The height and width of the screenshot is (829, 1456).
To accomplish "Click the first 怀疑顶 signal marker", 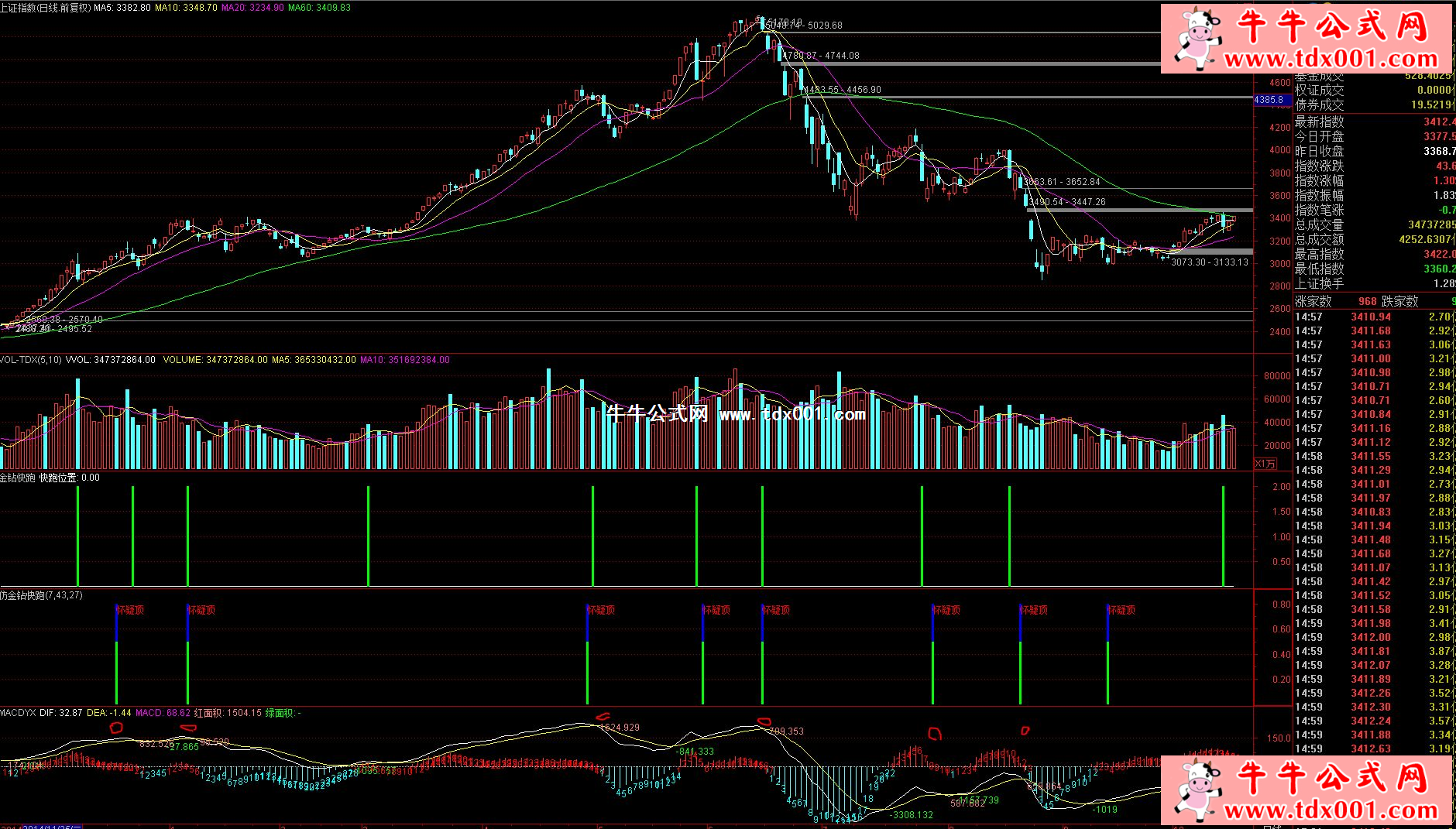I will pos(129,610).
